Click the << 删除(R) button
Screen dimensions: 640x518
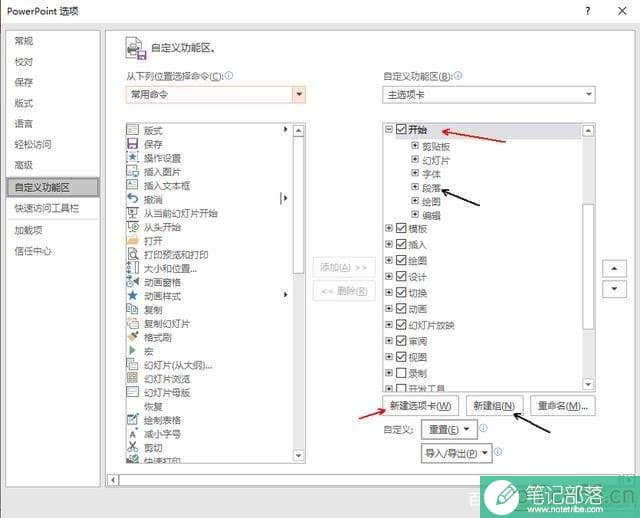(x=344, y=291)
